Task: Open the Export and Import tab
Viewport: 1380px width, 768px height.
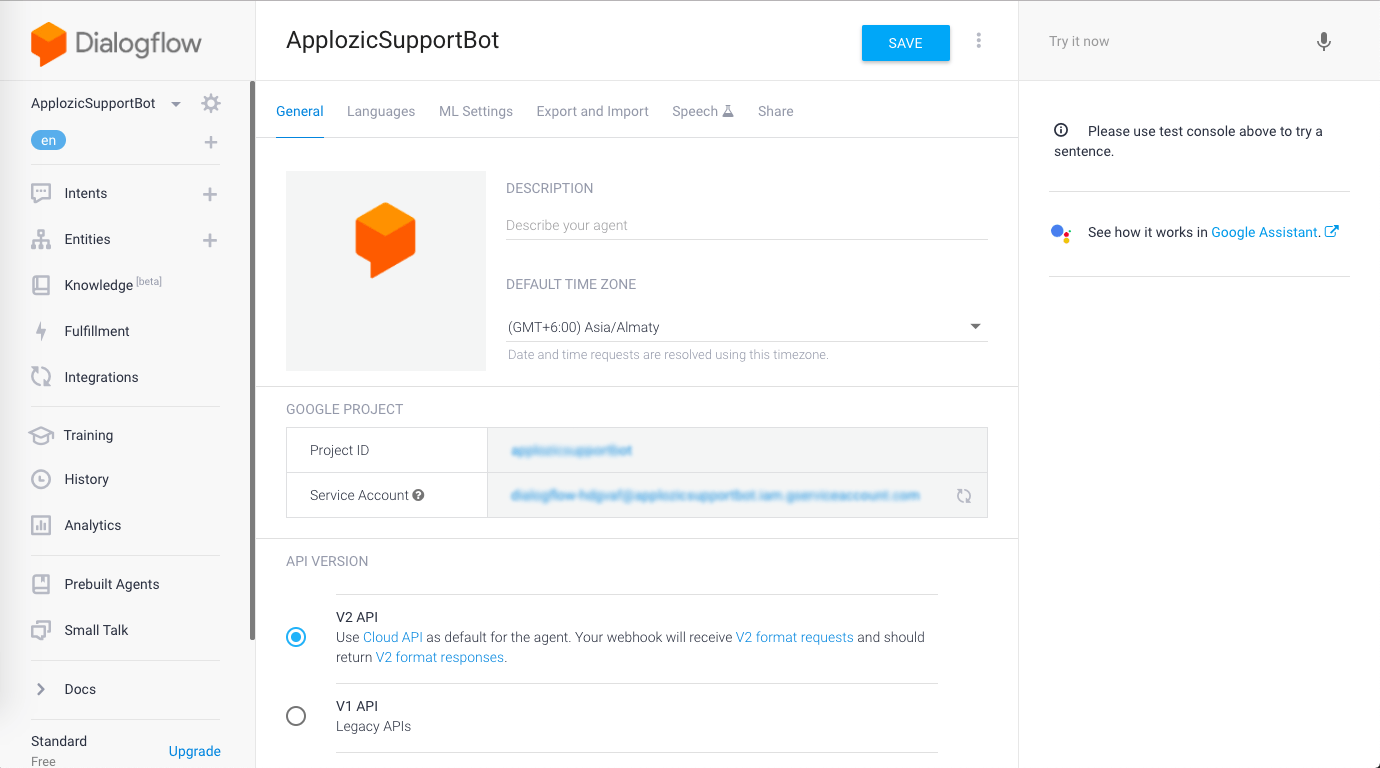Action: click(x=592, y=111)
